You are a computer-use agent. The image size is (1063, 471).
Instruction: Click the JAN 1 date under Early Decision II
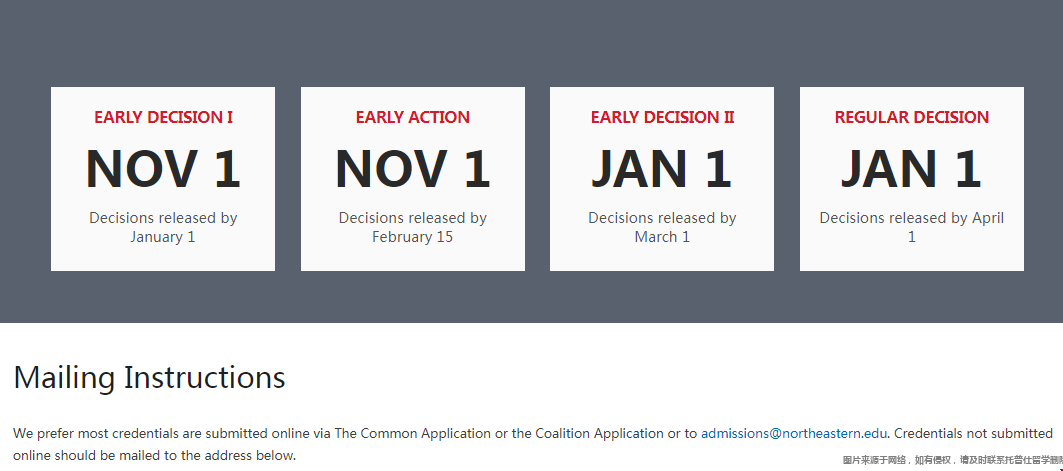tap(662, 169)
